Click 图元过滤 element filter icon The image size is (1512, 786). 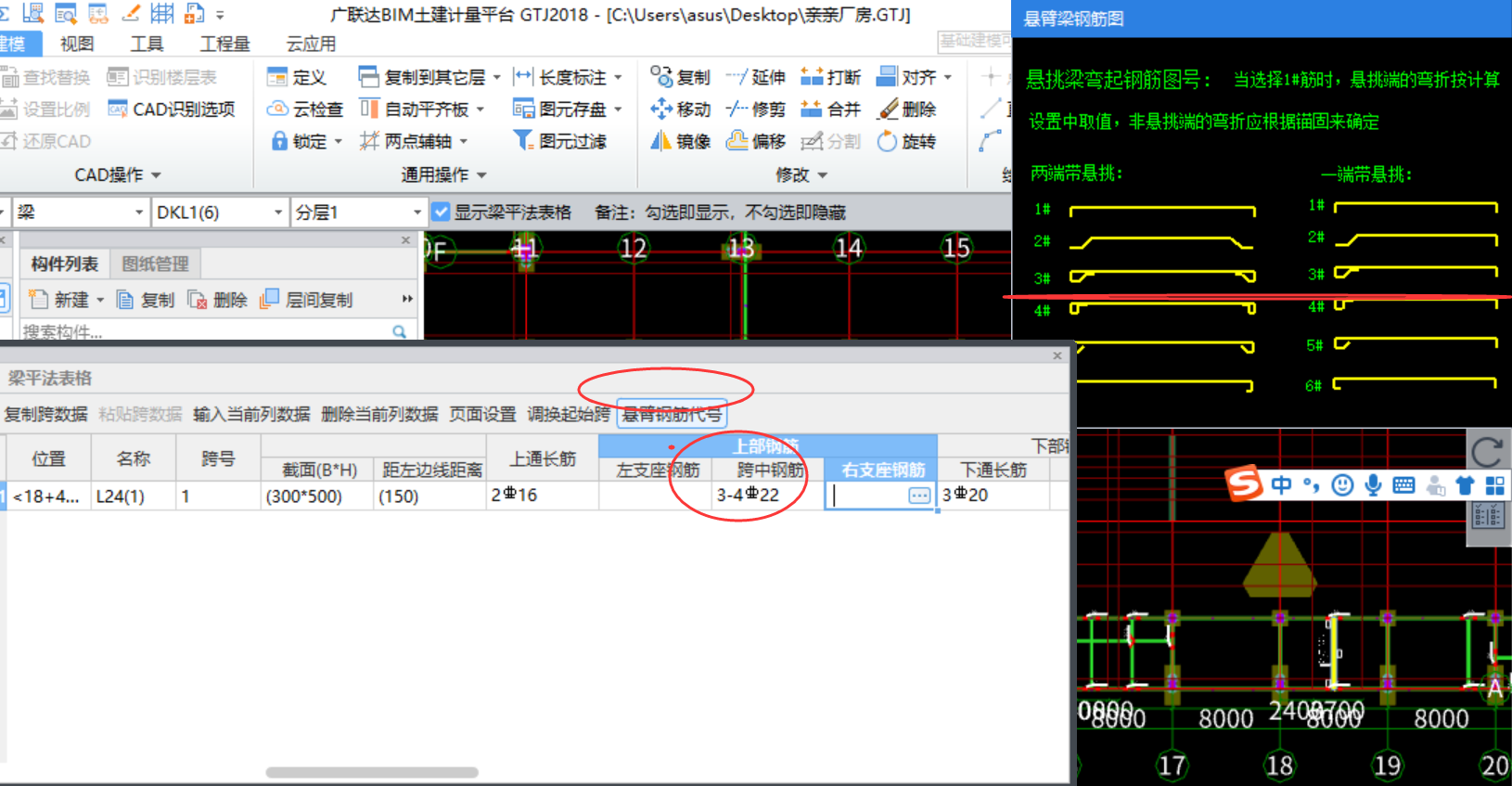click(x=523, y=141)
